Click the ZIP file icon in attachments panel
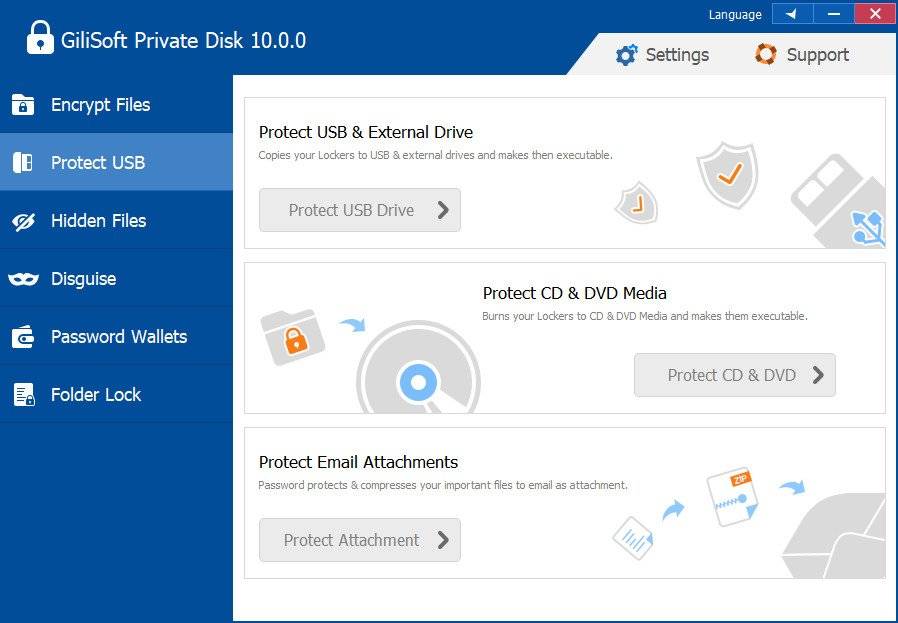Screen dimensions: 898x623 pyautogui.click(x=734, y=496)
